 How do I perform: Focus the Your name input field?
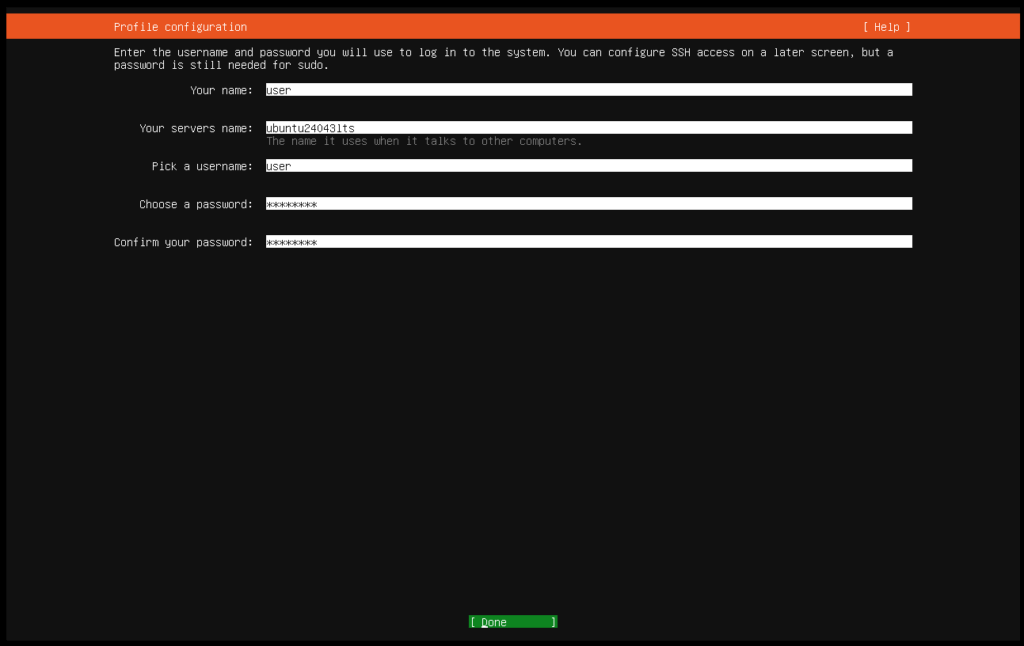pyautogui.click(x=588, y=90)
